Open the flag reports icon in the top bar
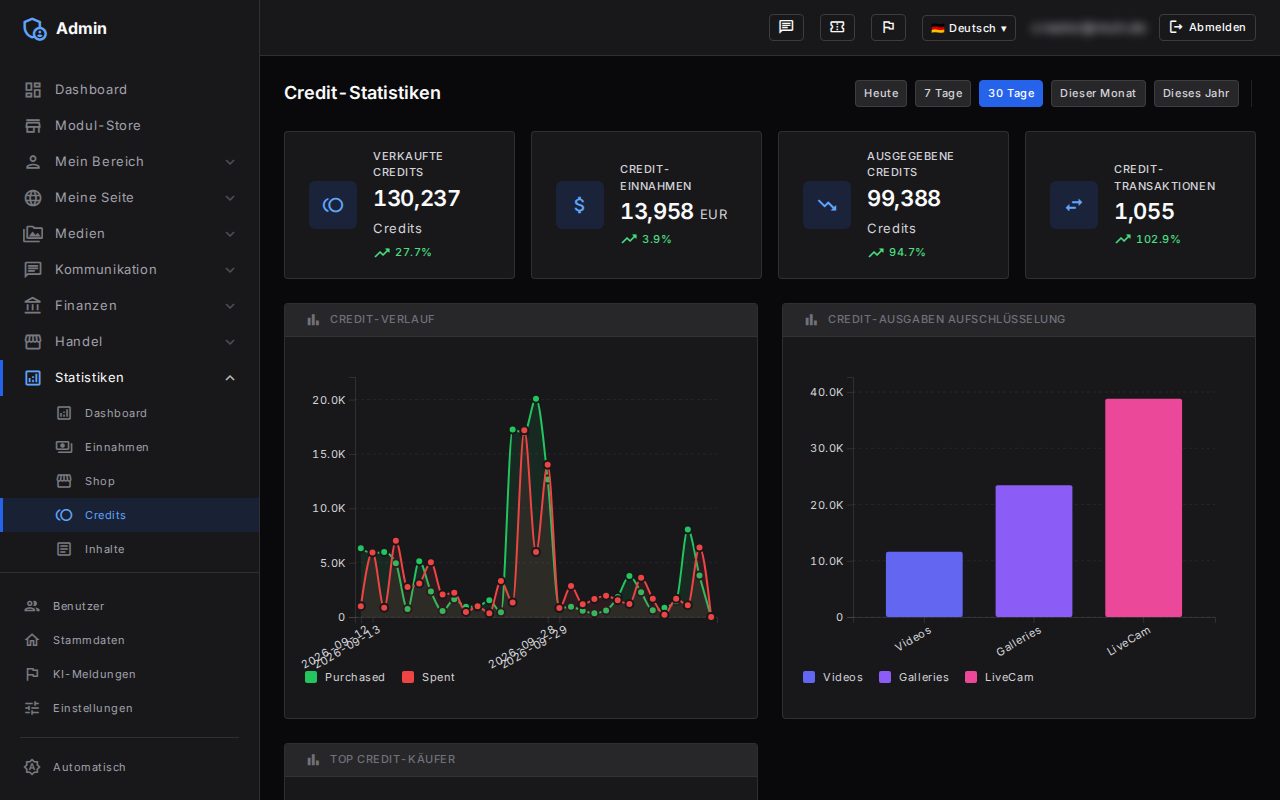This screenshot has height=800, width=1280. pyautogui.click(x=888, y=28)
